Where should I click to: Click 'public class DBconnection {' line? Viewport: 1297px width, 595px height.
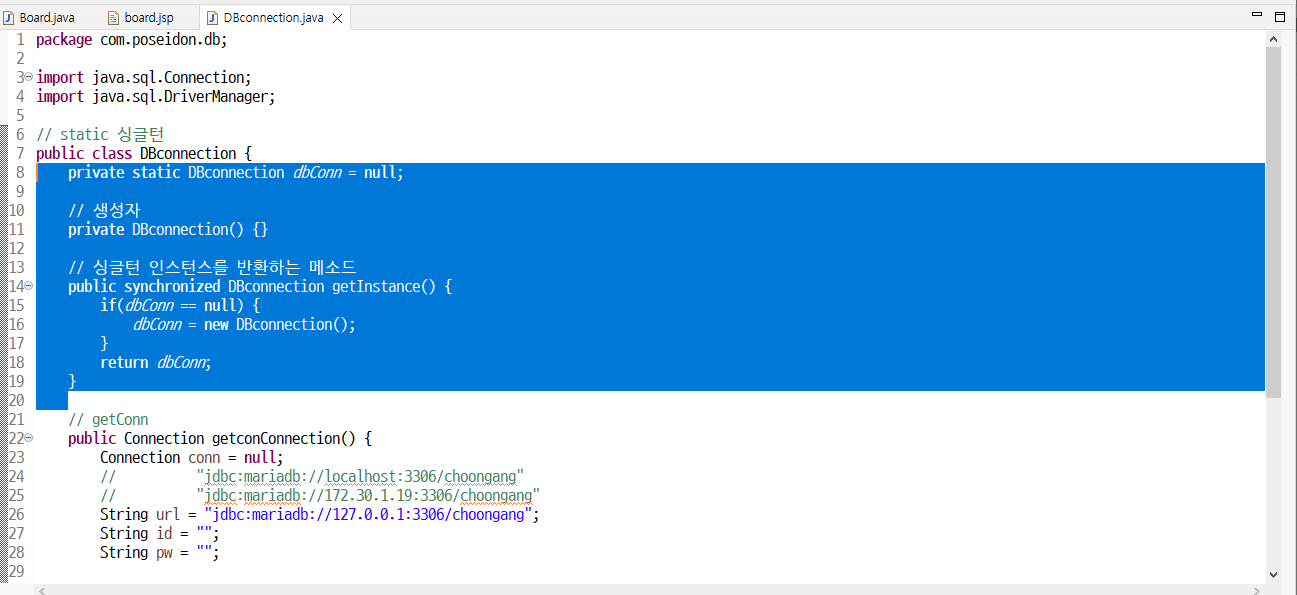[x=144, y=154]
